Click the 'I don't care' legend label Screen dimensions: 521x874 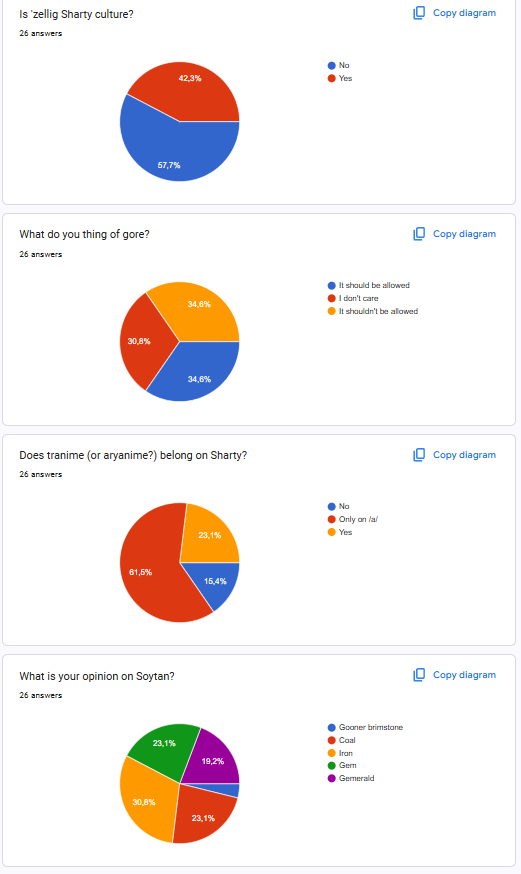pos(358,298)
